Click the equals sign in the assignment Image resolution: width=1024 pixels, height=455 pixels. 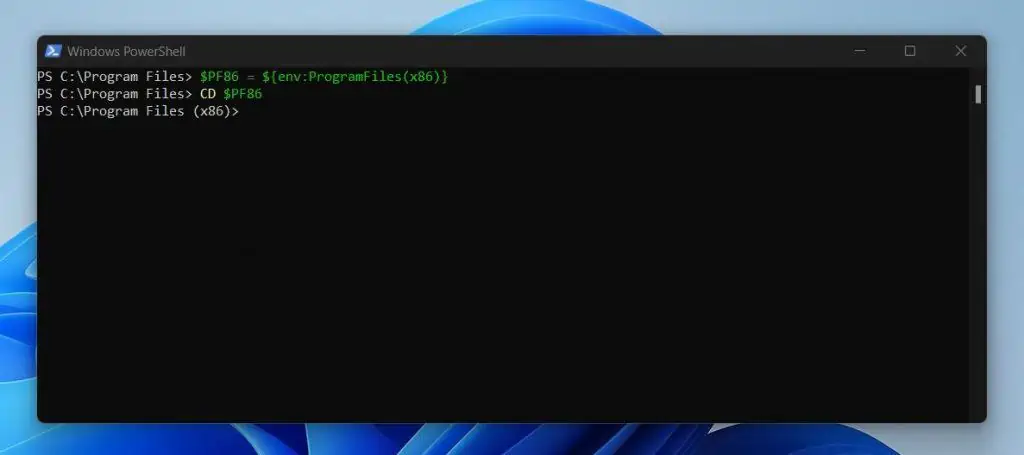tap(250, 77)
